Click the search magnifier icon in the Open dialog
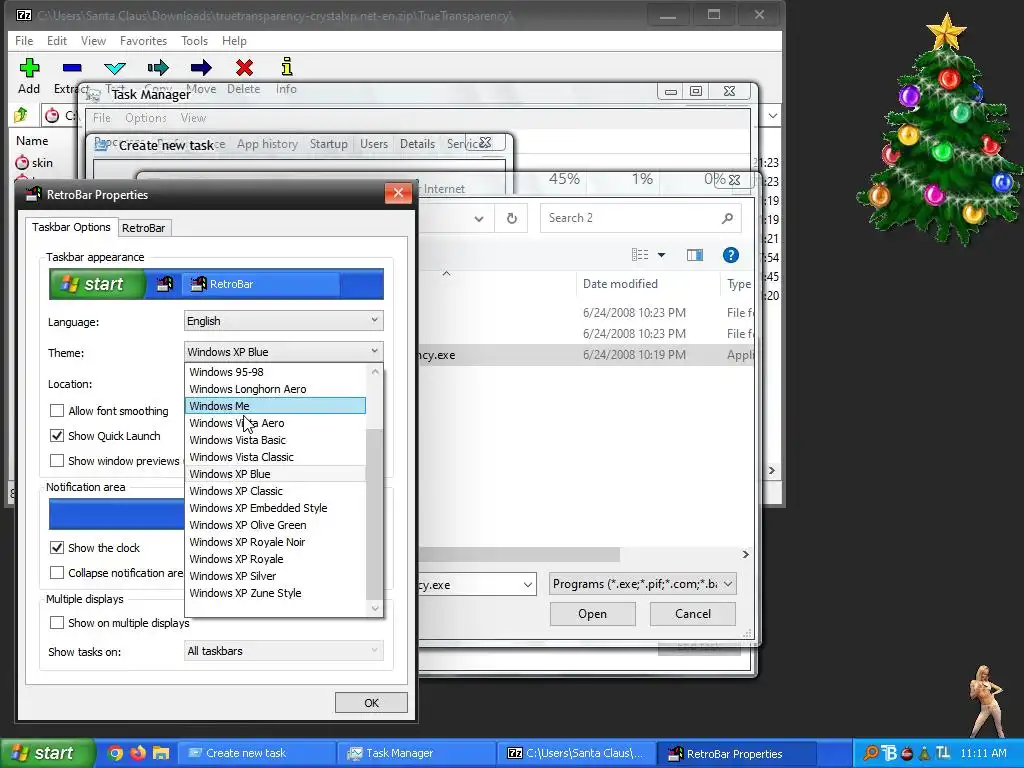This screenshot has width=1024, height=768. [728, 218]
